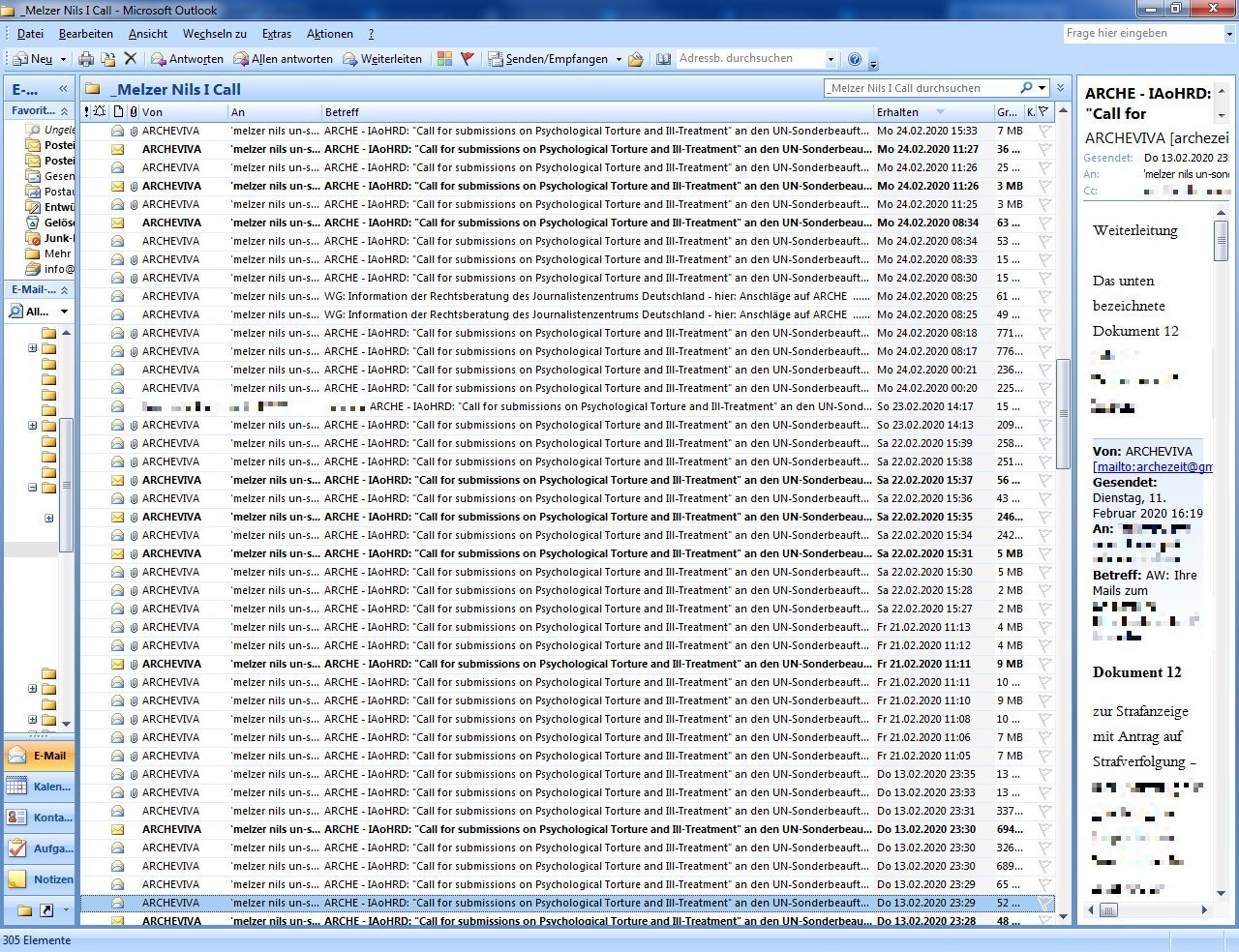Sort messages by the Erhalten column header

pyautogui.click(x=933, y=112)
